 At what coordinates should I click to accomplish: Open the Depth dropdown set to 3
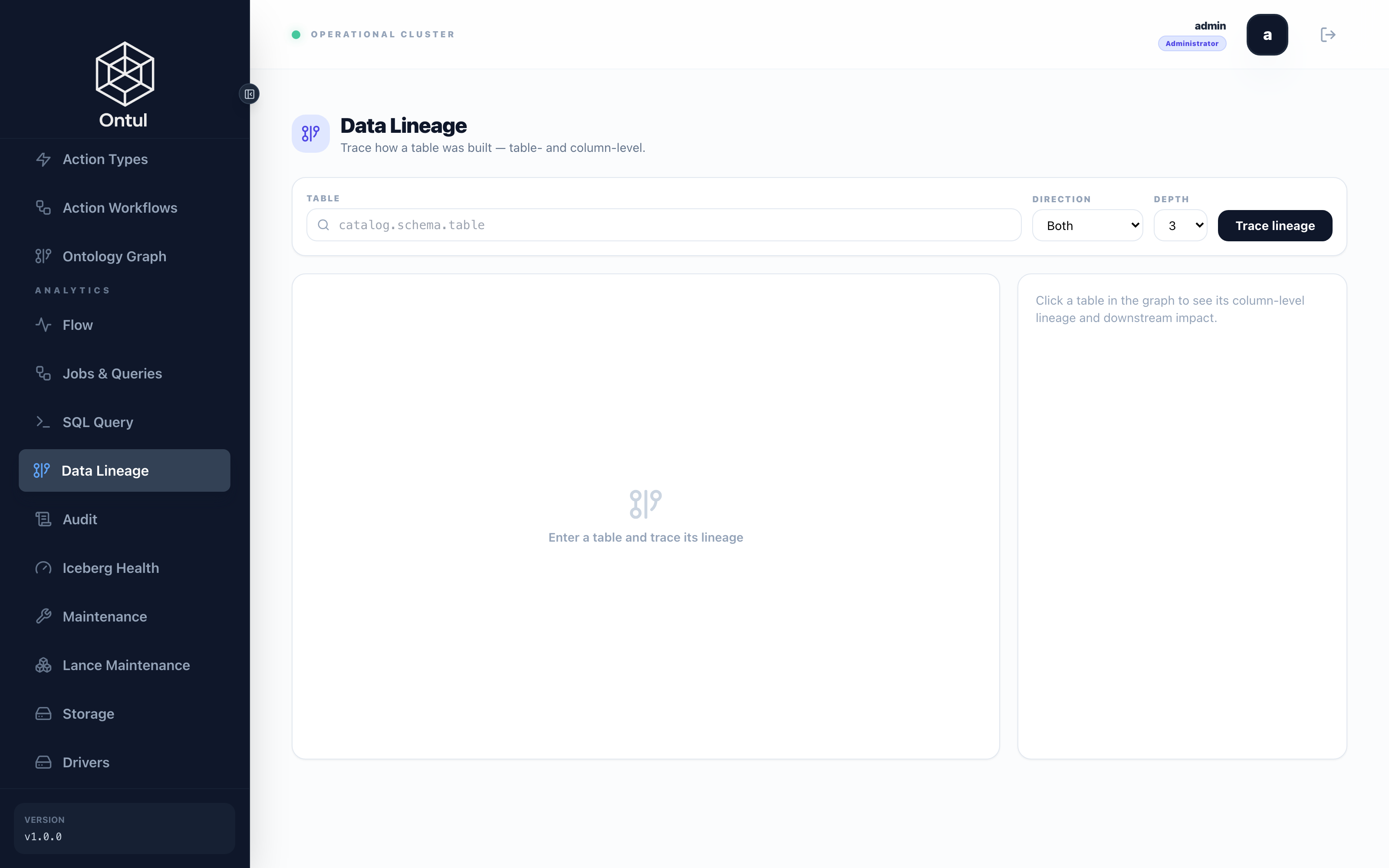1180,226
